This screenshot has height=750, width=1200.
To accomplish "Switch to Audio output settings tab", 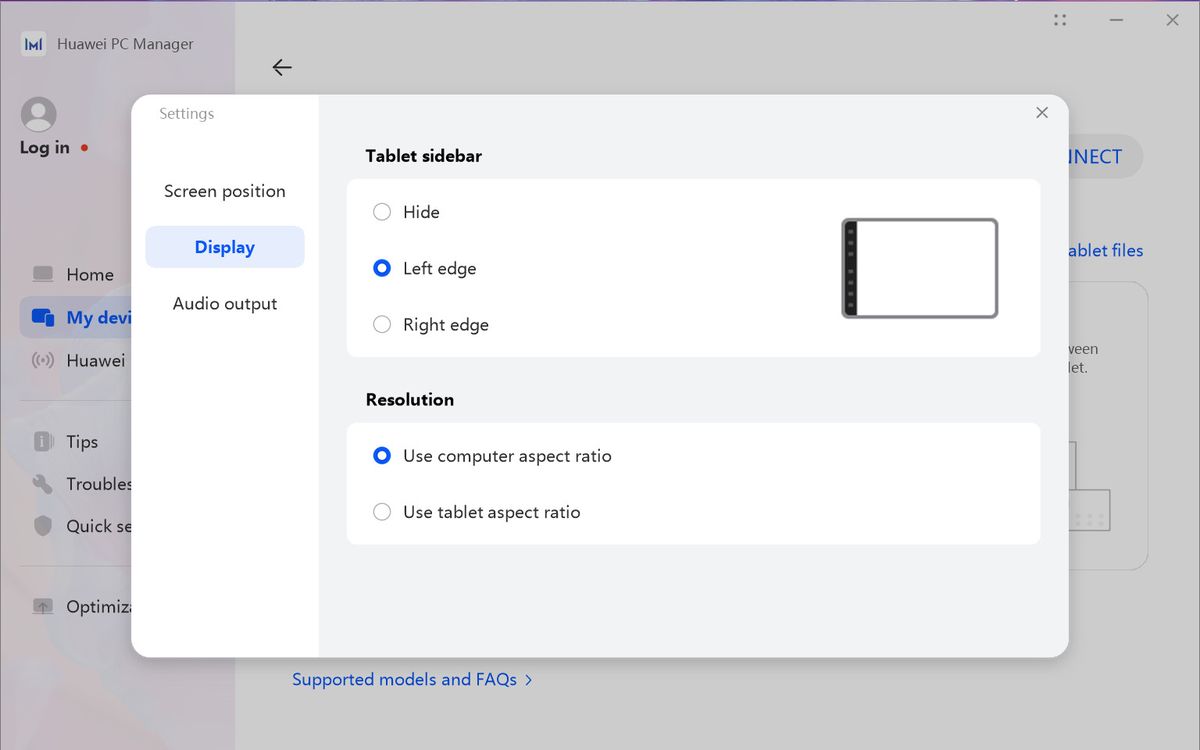I will [x=225, y=303].
